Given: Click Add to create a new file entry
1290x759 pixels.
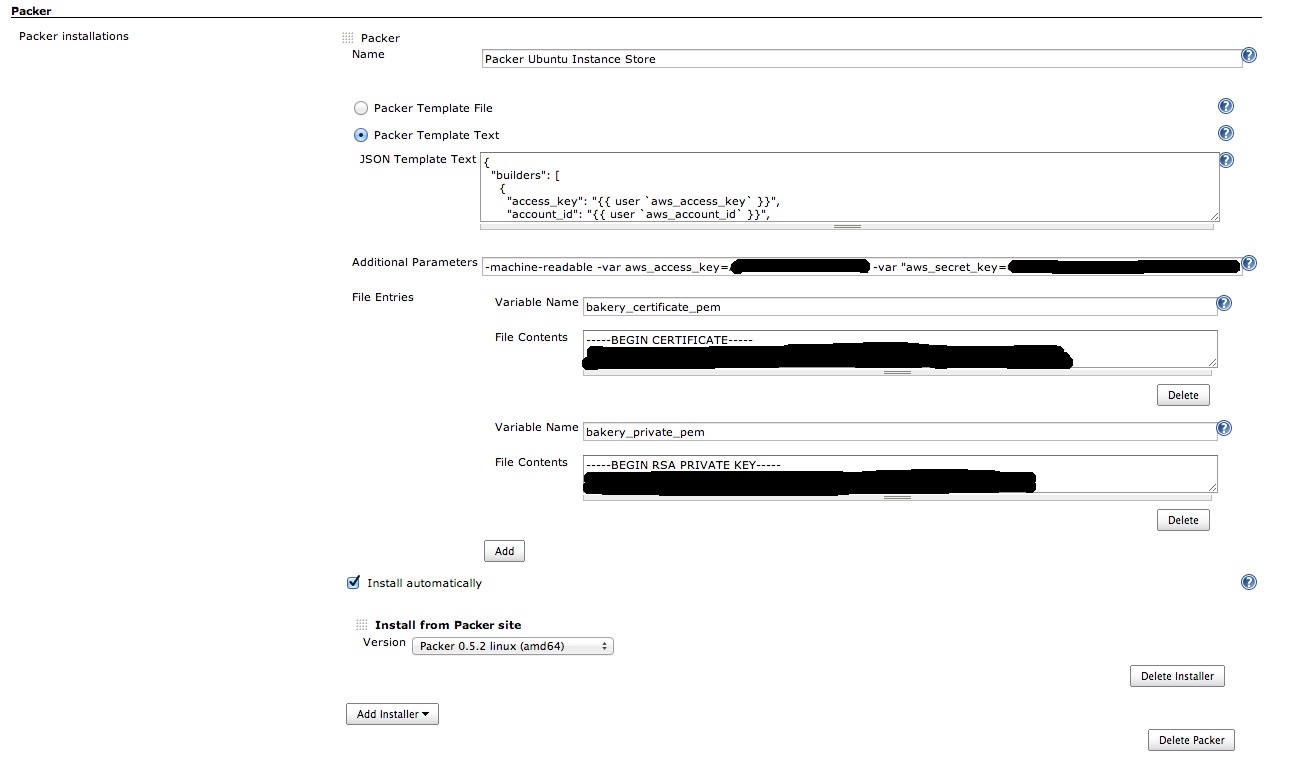Looking at the screenshot, I should pos(504,550).
